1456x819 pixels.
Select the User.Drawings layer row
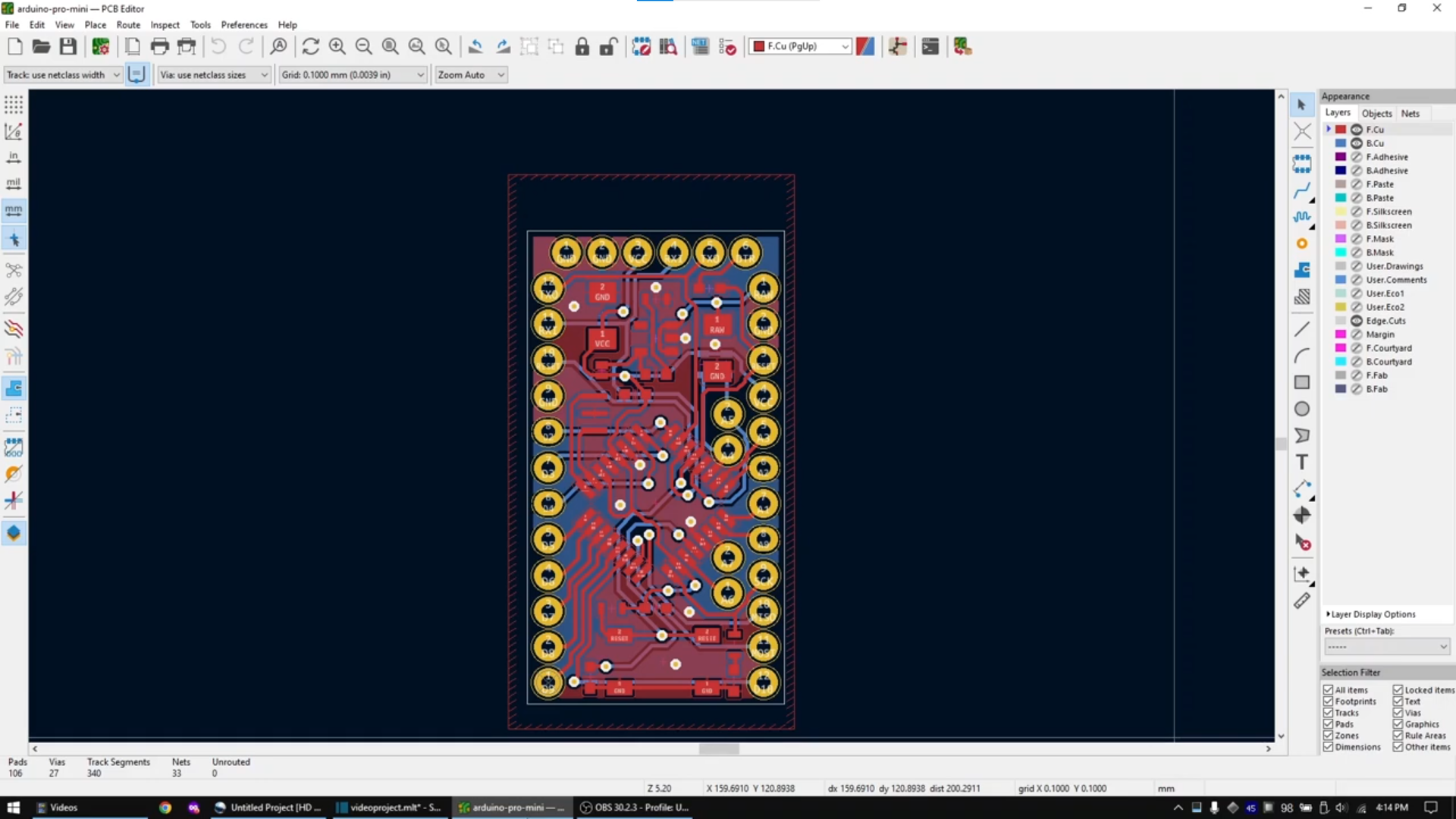(x=1387, y=266)
